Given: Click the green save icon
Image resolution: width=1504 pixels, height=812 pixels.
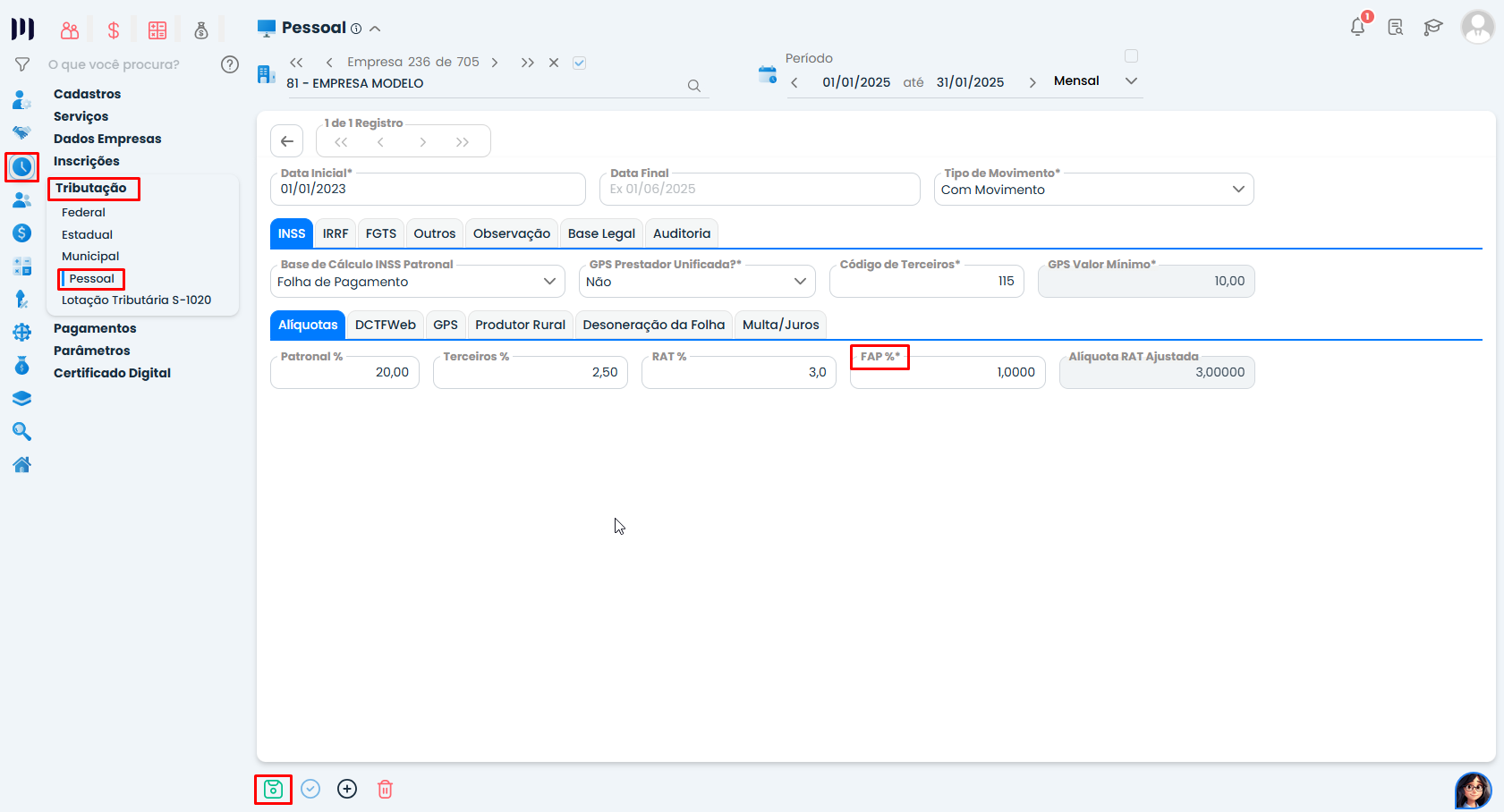Looking at the screenshot, I should coord(273,789).
